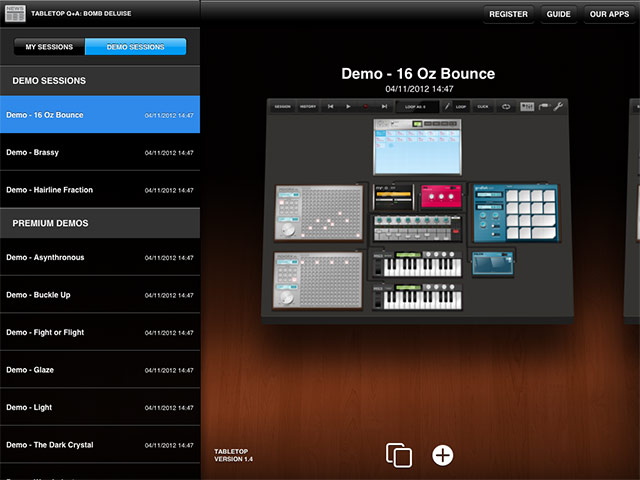This screenshot has height=480, width=640.
Task: Select the Demo Sessions tab
Action: click(x=136, y=47)
